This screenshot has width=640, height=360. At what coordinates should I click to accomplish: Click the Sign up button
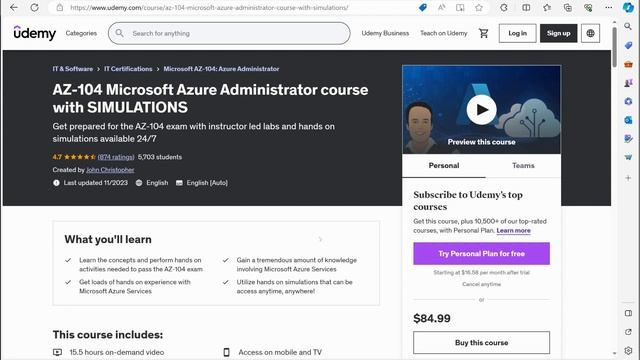[558, 33]
